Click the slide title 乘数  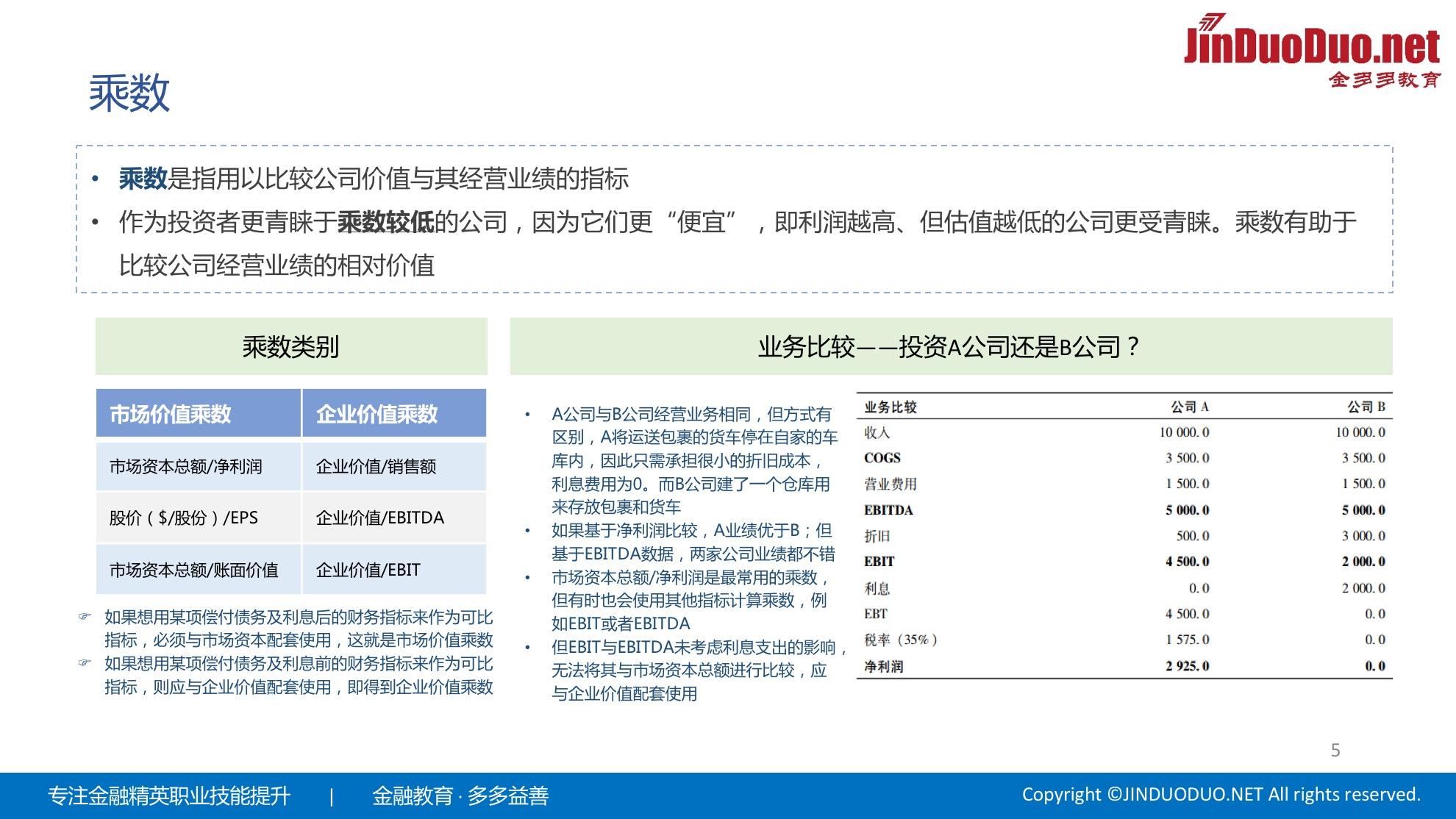pos(129,93)
